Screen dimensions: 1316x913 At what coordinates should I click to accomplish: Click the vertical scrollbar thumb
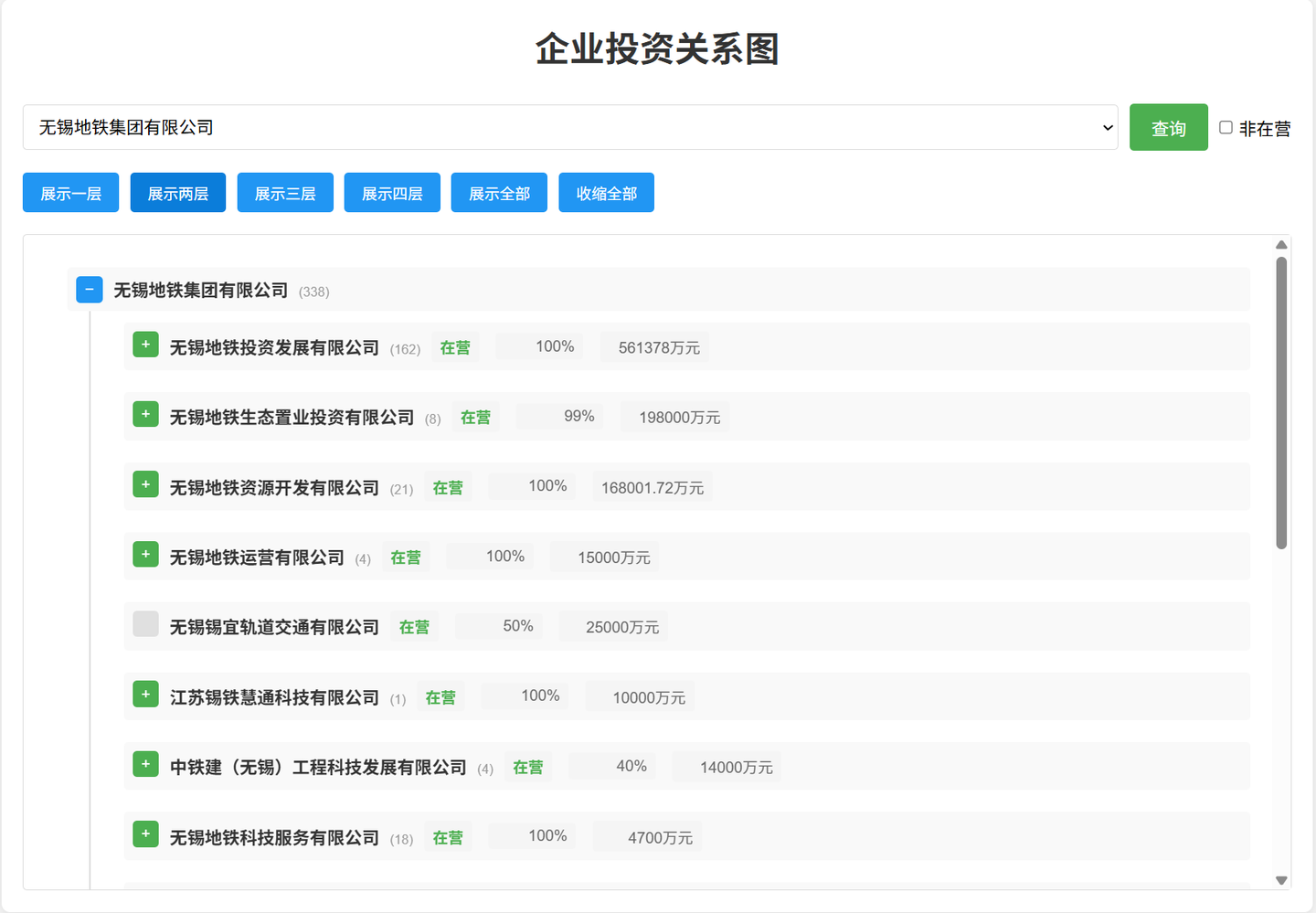click(1281, 403)
